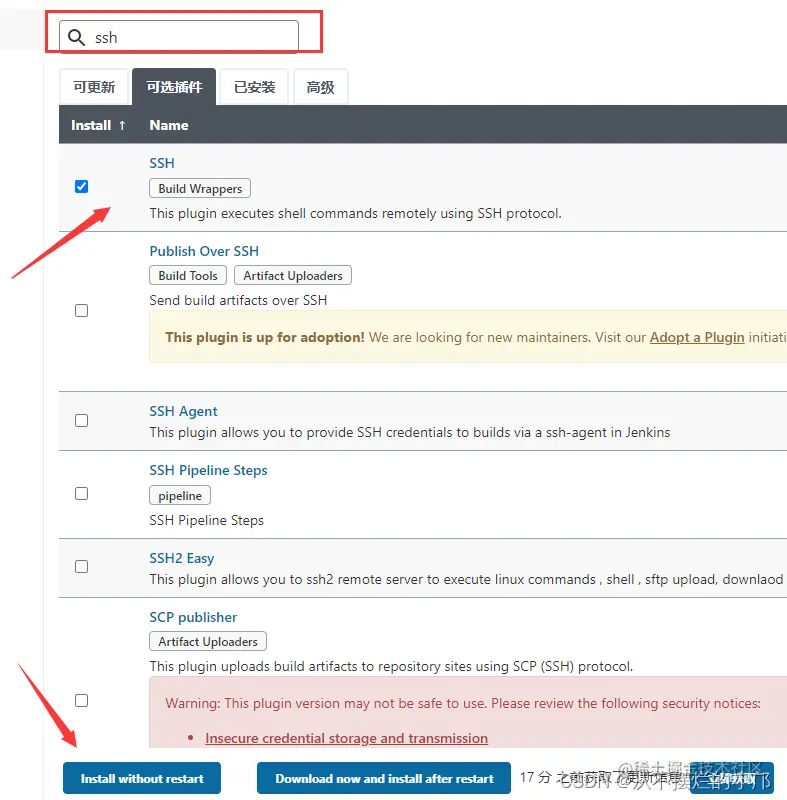Image resolution: width=787 pixels, height=800 pixels.
Task: Switch to the 可更新 tab
Action: 94,87
